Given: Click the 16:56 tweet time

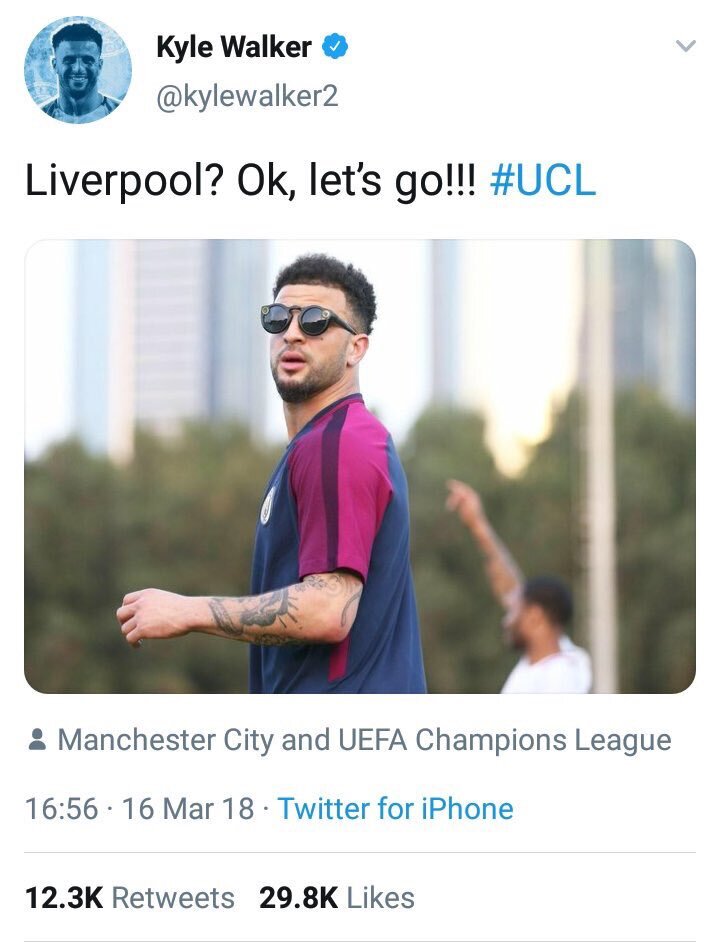Looking at the screenshot, I should click(x=60, y=808).
